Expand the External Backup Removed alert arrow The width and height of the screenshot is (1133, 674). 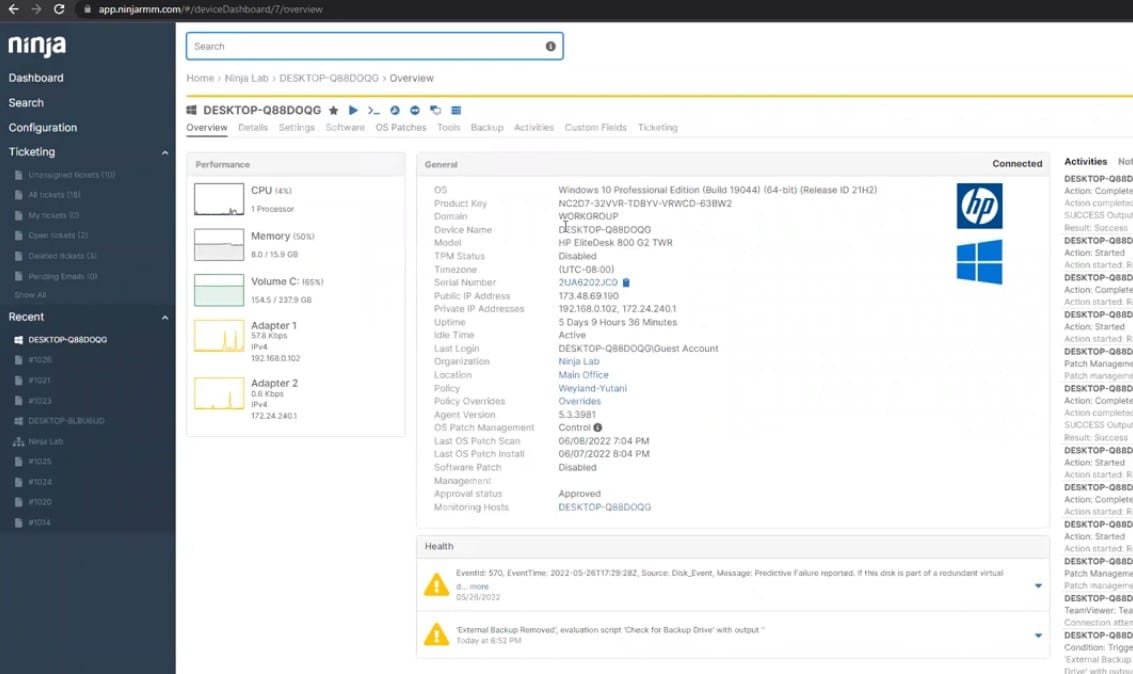point(1038,636)
